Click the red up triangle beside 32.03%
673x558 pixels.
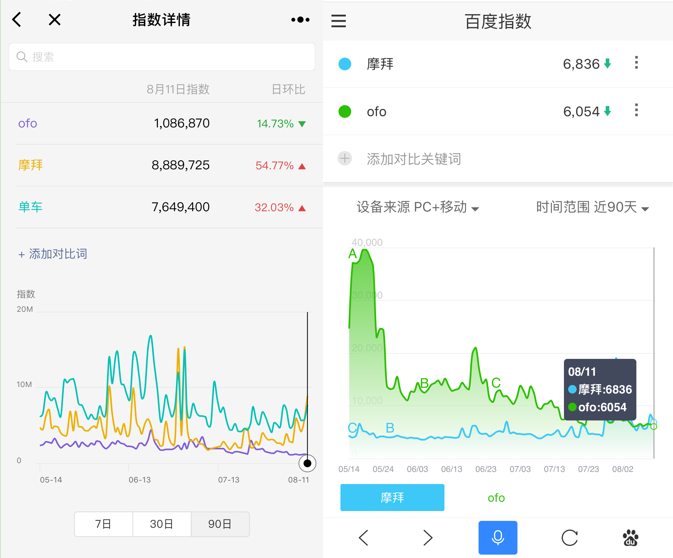coord(302,208)
